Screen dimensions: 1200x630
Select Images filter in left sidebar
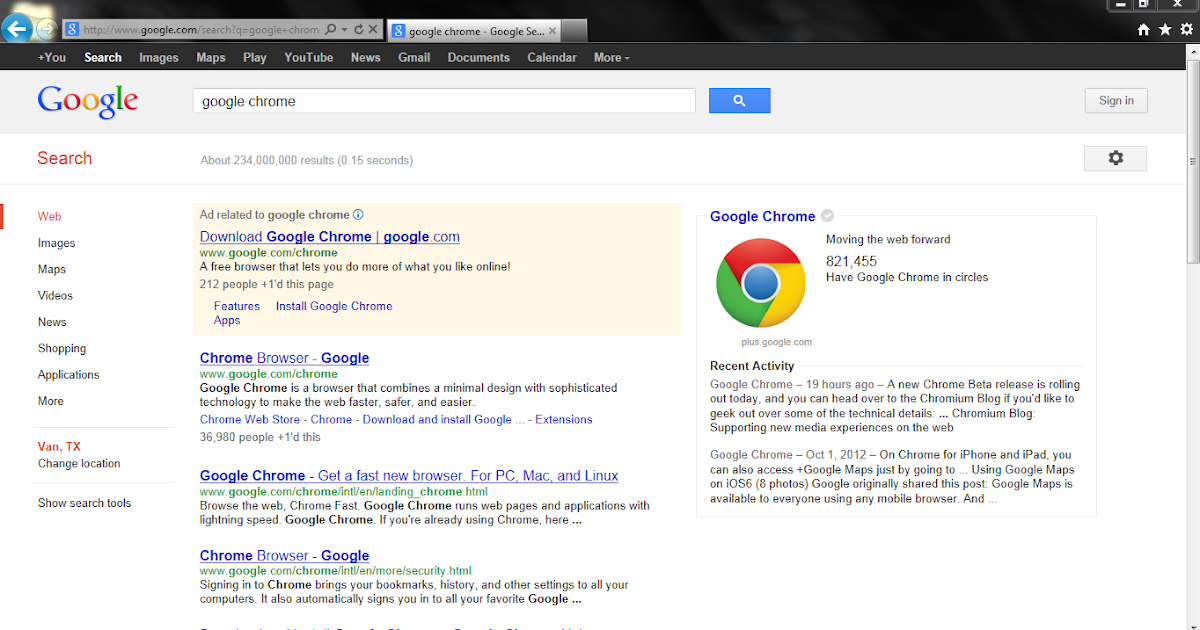click(x=57, y=243)
